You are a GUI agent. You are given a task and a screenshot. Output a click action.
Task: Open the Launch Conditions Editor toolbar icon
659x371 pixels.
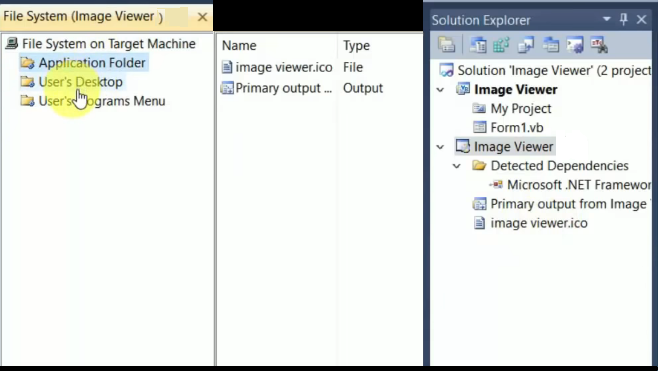(x=599, y=45)
